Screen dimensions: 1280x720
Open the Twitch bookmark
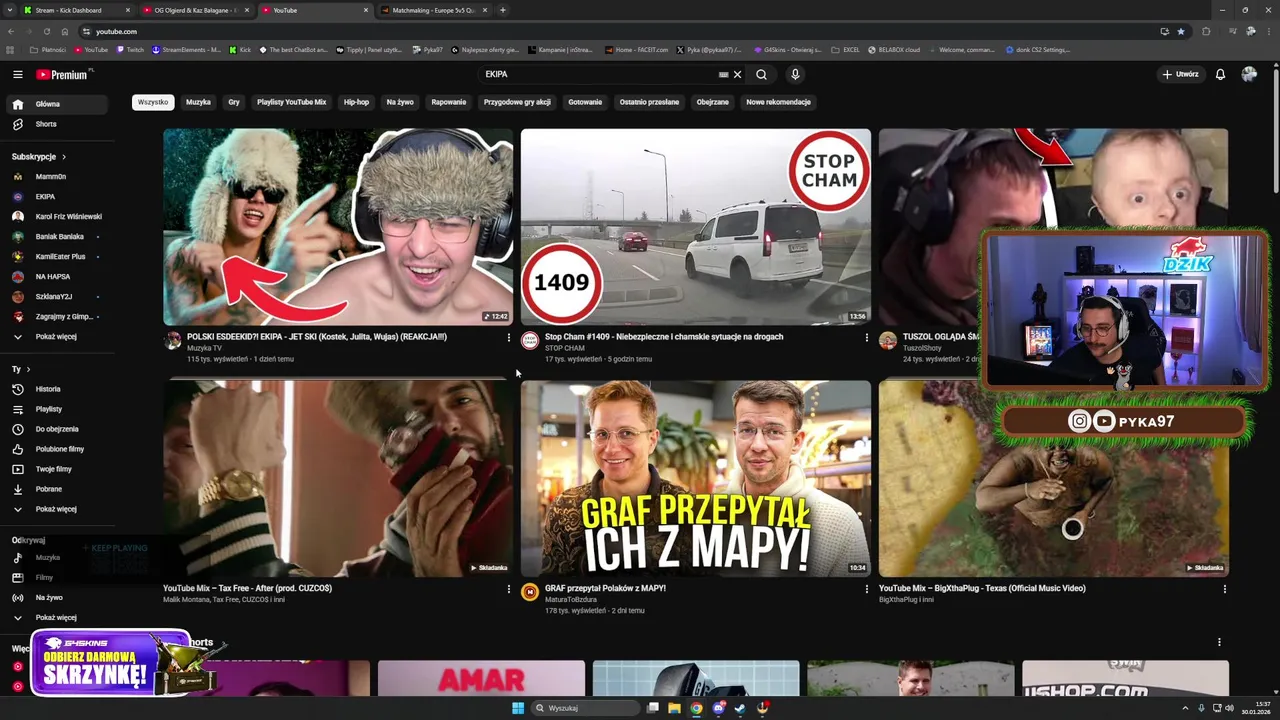130,49
